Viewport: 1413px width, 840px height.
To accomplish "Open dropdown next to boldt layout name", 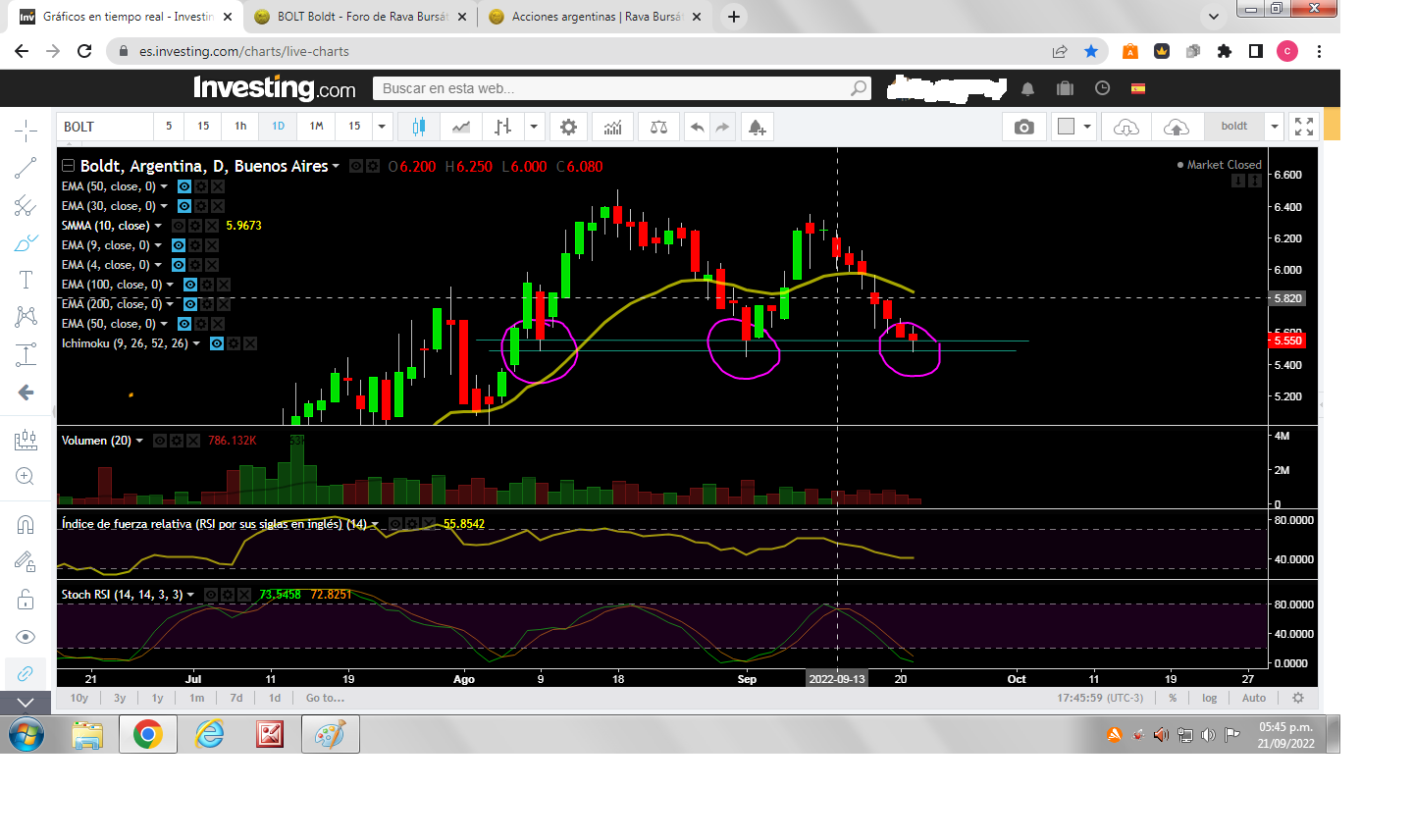I will (1274, 127).
